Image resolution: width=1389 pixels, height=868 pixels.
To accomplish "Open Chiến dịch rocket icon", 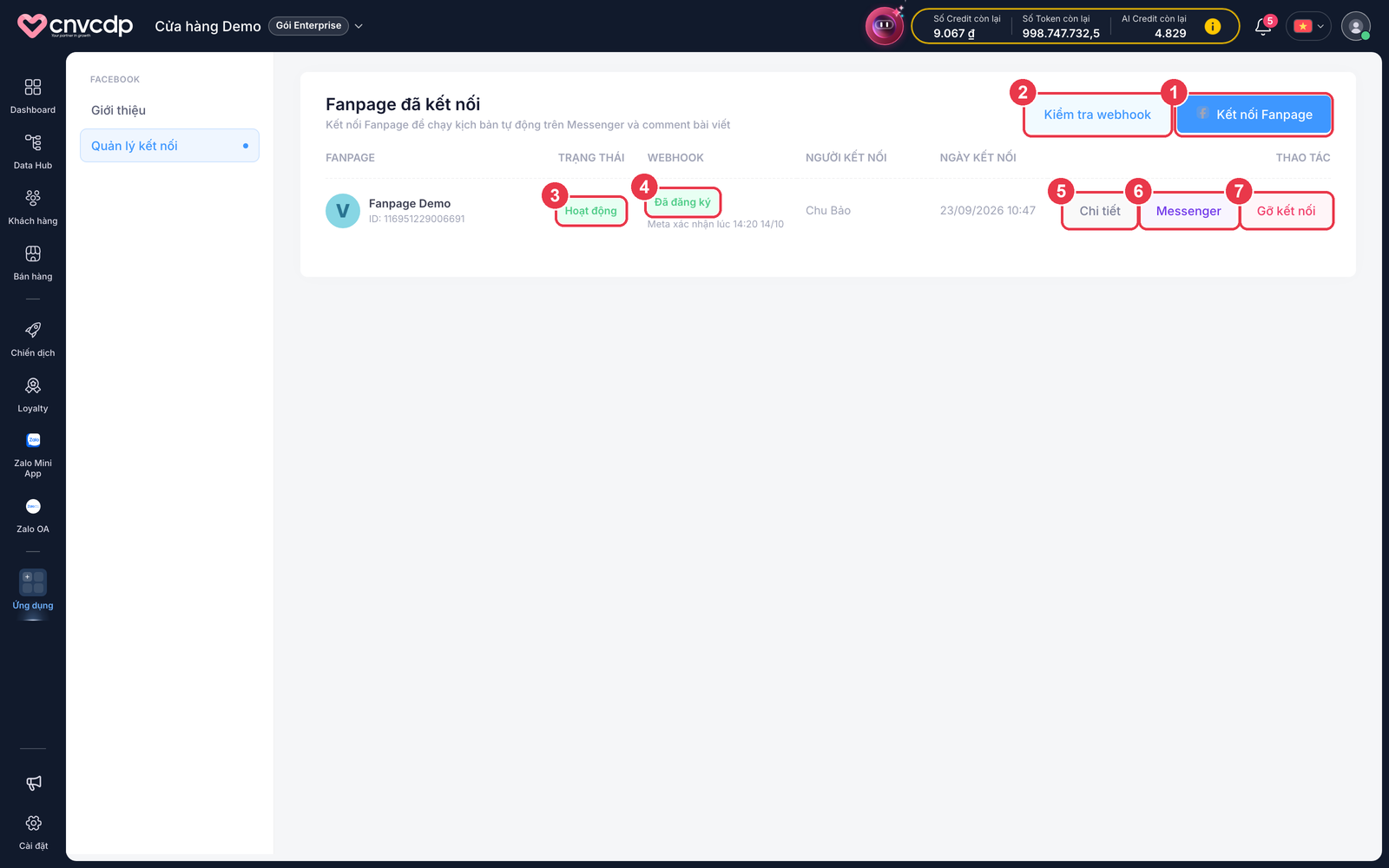I will tap(33, 330).
